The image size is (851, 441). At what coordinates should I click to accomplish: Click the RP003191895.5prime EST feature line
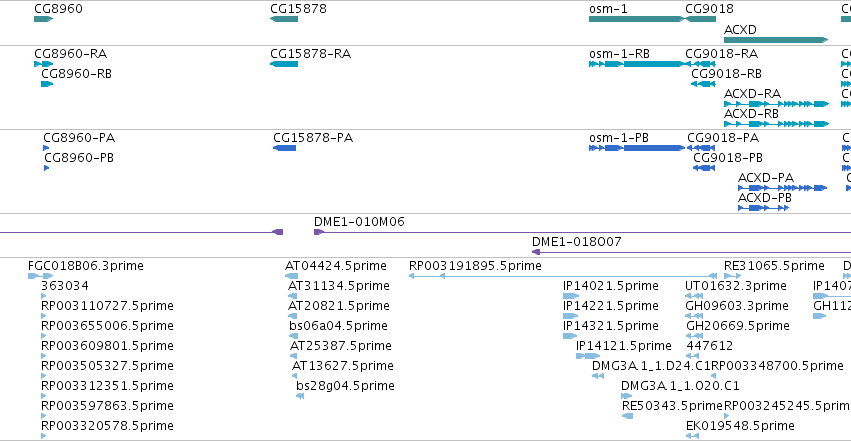pos(563,276)
